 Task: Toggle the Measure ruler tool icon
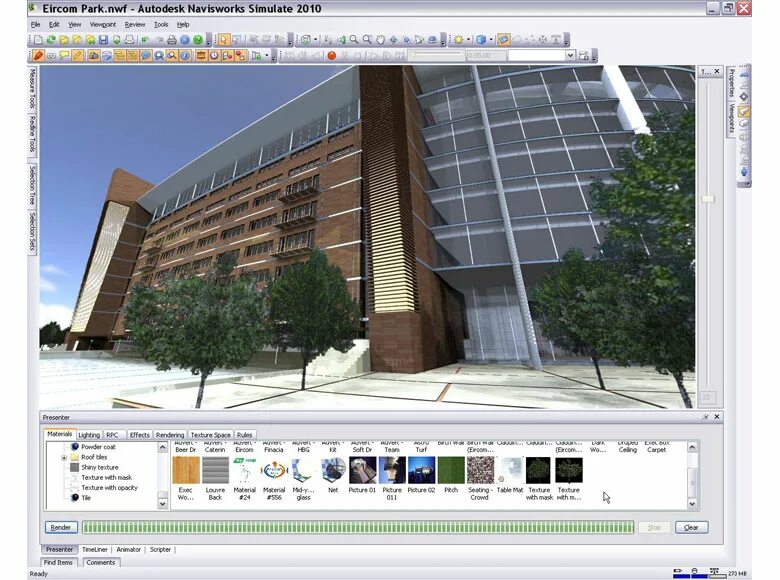point(78,56)
